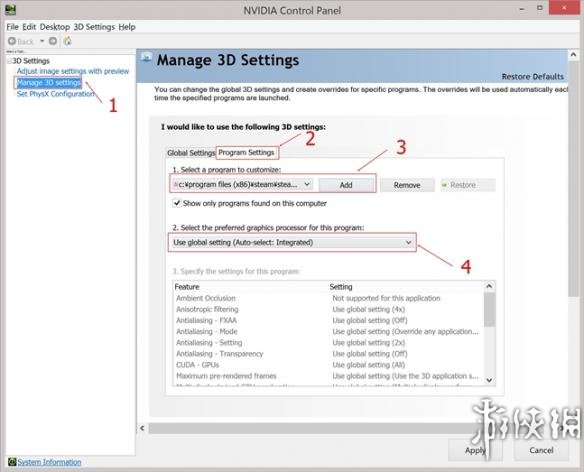Open the preferred graphics processor dropdown

(x=292, y=243)
